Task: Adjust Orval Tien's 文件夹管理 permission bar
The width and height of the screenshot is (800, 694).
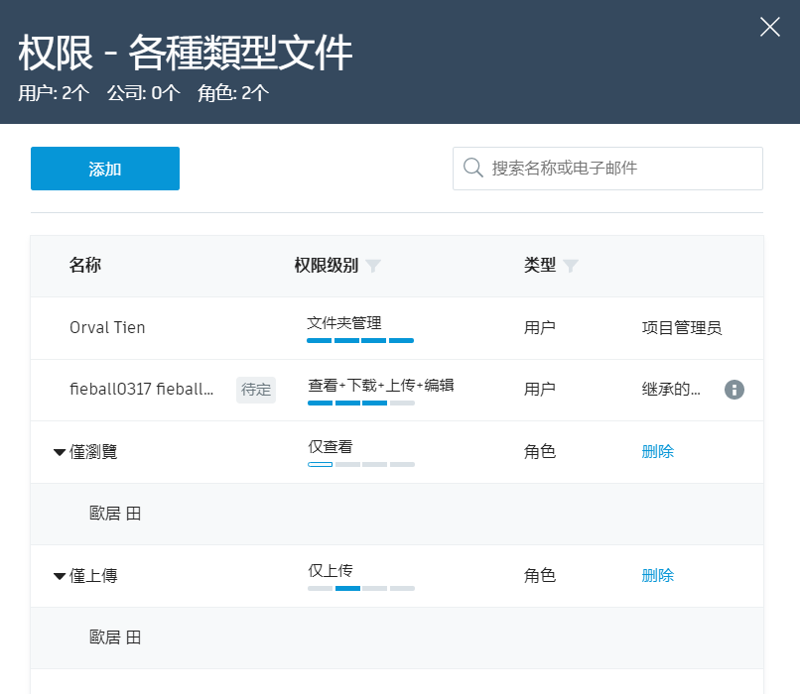Action: click(360, 340)
